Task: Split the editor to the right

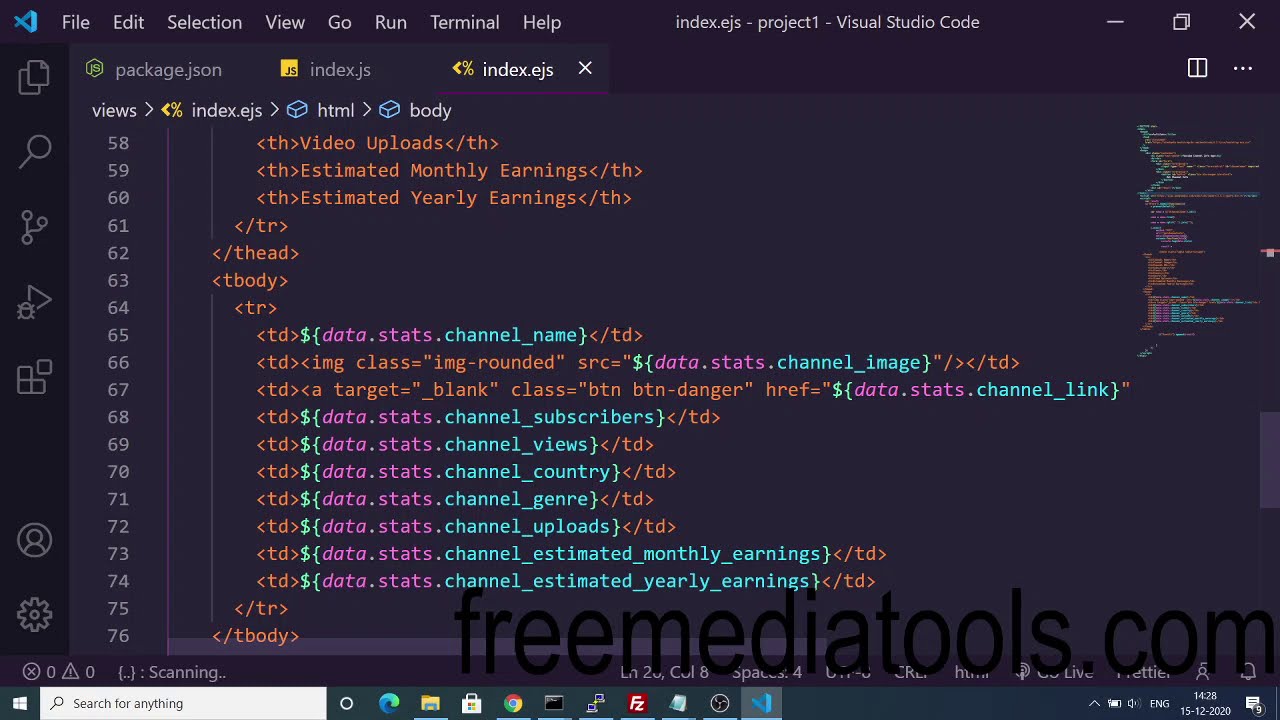Action: (1197, 68)
